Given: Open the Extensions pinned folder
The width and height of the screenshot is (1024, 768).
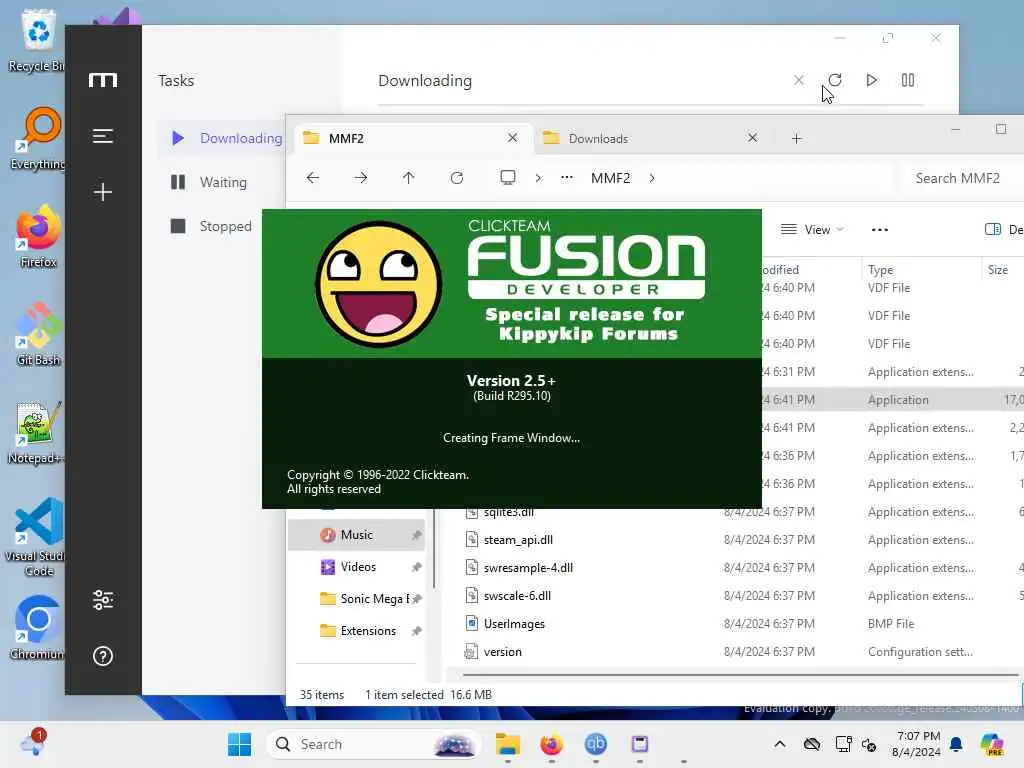Looking at the screenshot, I should pos(357,631).
